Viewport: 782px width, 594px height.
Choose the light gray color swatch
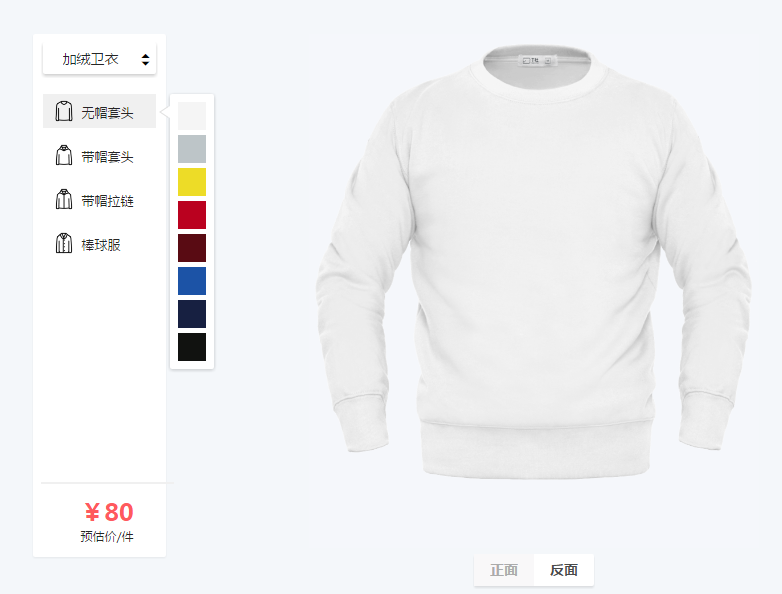pyautogui.click(x=192, y=149)
